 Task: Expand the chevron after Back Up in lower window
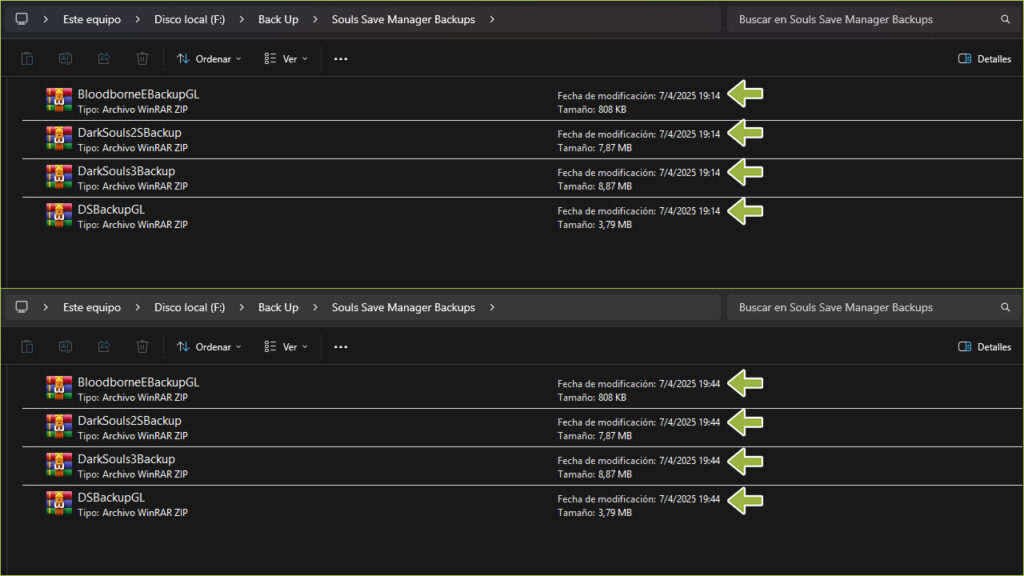[x=315, y=308]
